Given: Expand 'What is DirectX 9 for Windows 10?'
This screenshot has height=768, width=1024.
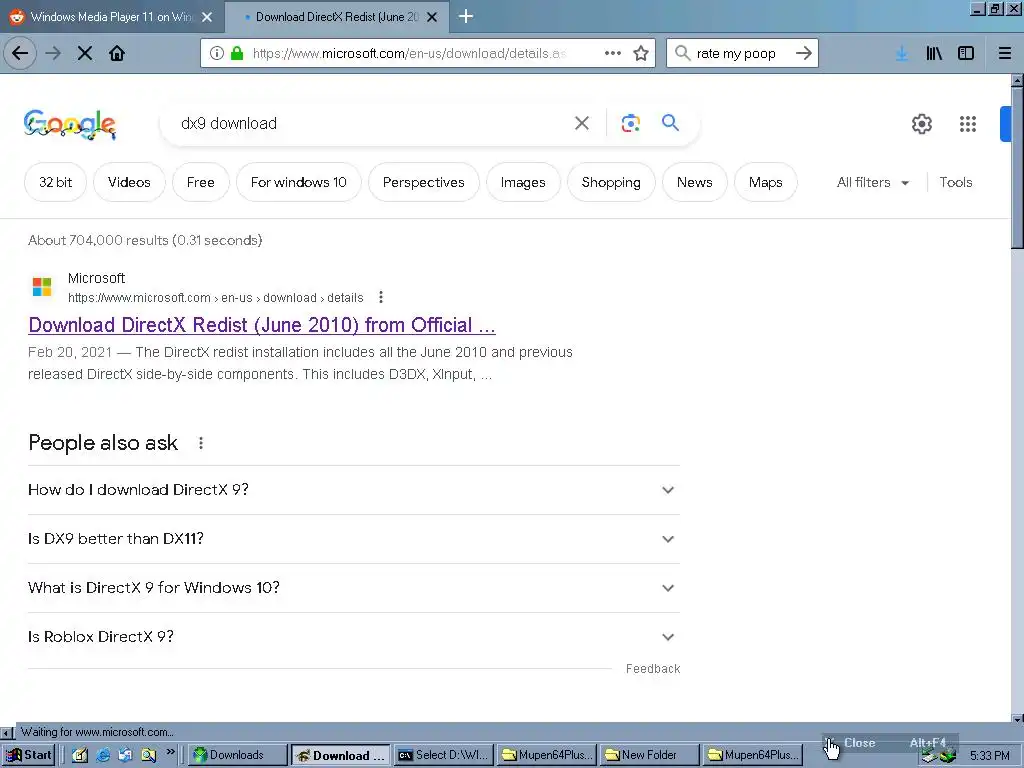Looking at the screenshot, I should [353, 588].
